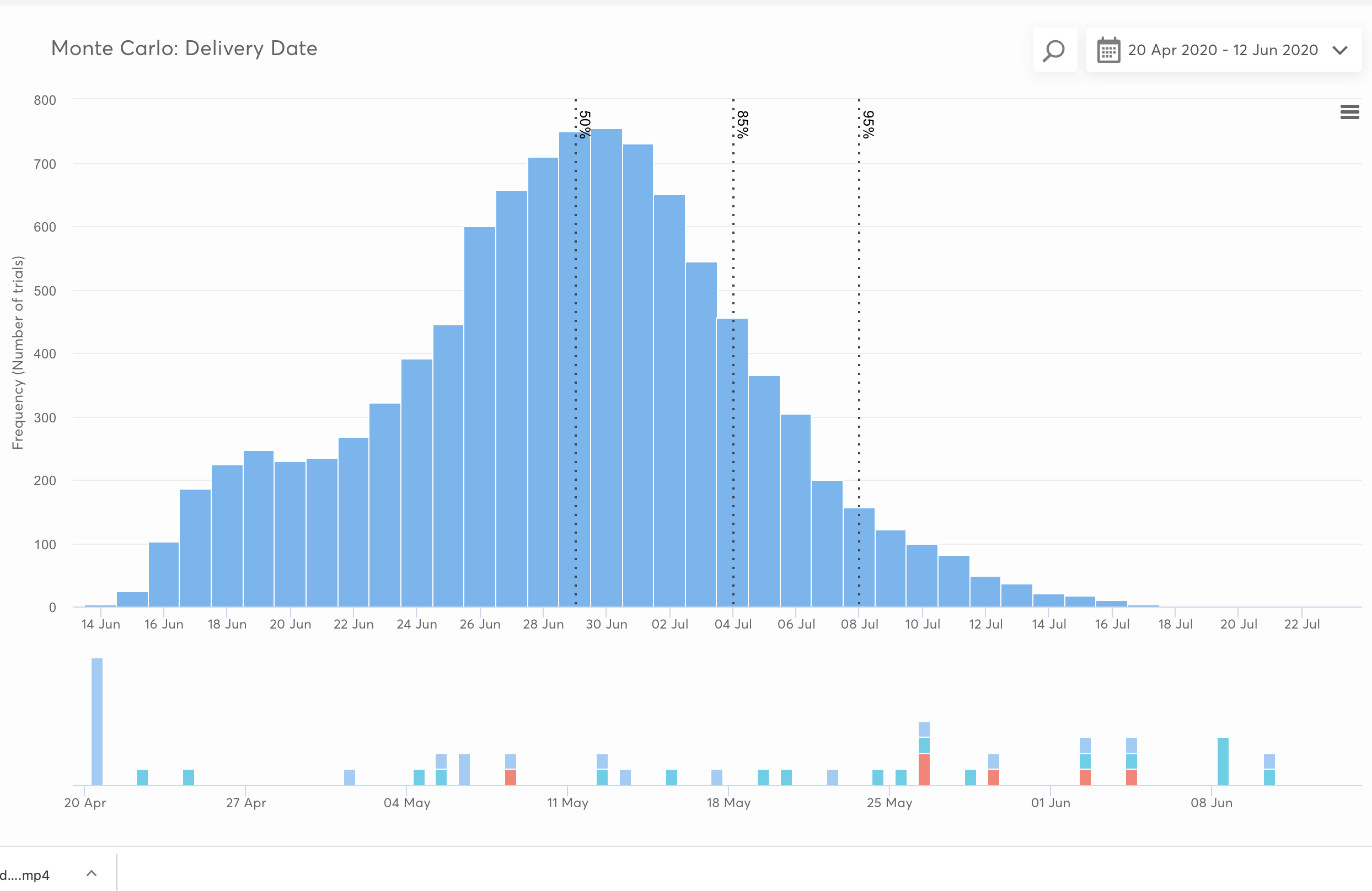The image size is (1372, 891).
Task: Click the teal bar near 18 May
Action: tap(763, 777)
